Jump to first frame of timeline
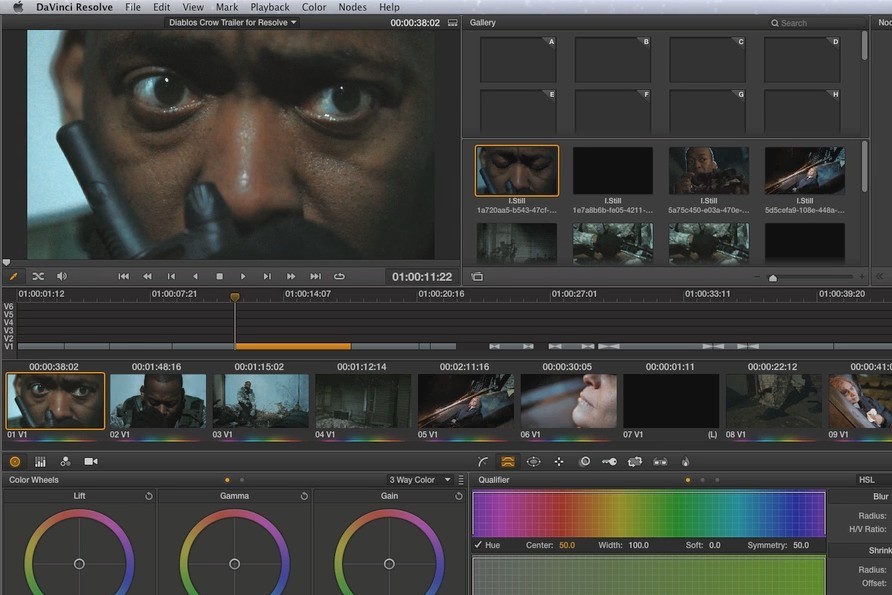Screen dimensions: 892x595 [x=123, y=276]
